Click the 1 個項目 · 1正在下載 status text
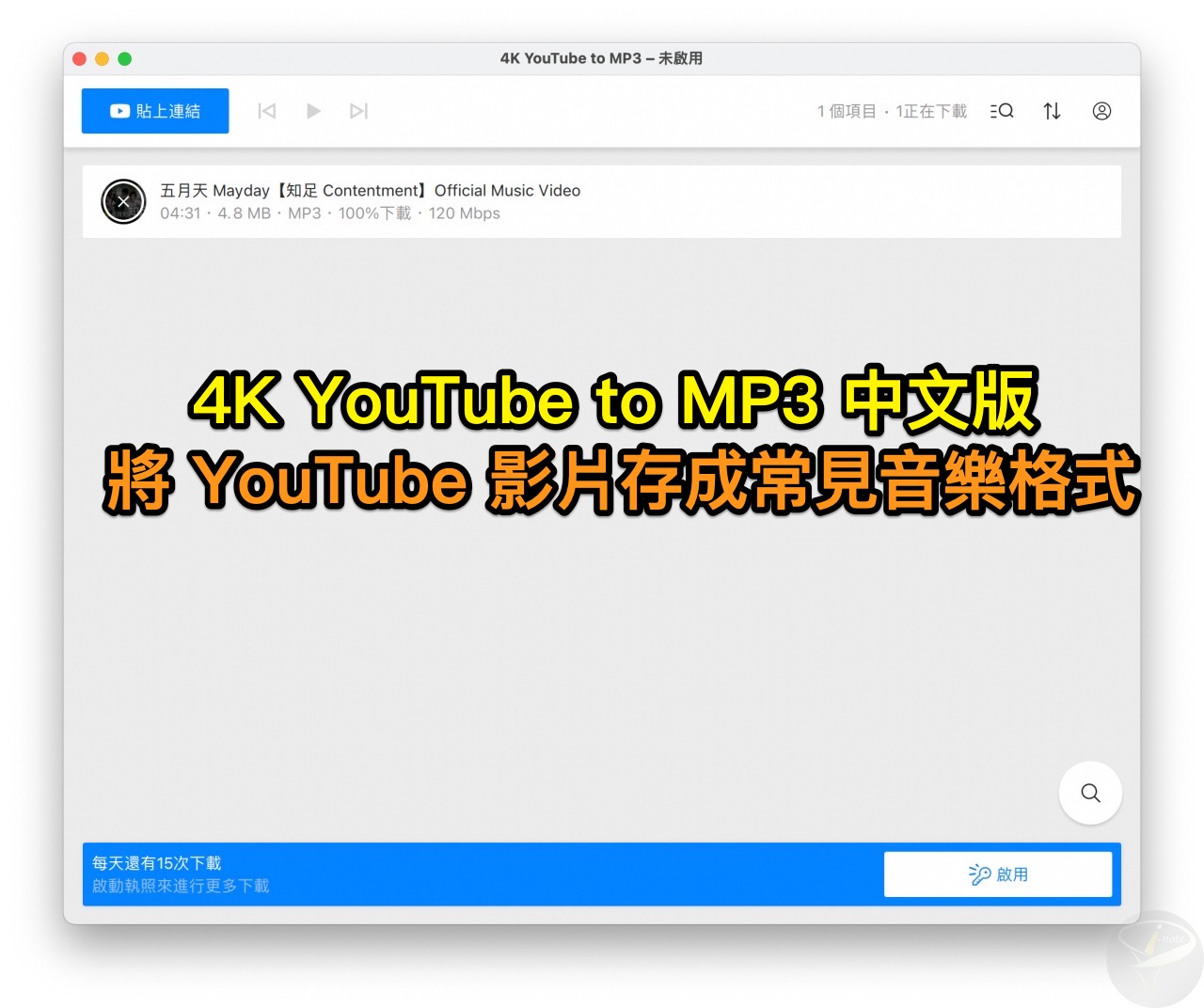1204x1008 pixels. coord(892,111)
